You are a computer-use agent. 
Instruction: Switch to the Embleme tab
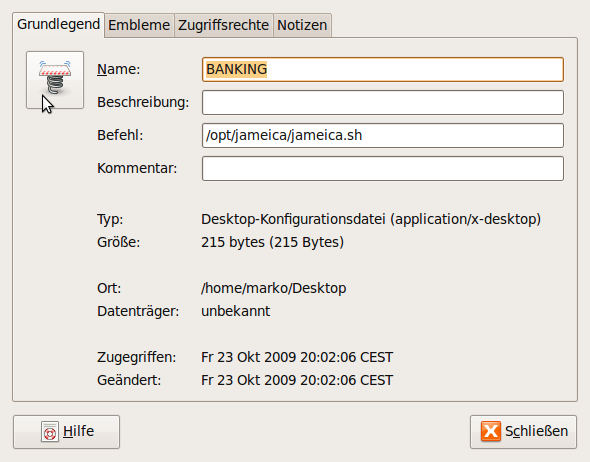[x=139, y=25]
